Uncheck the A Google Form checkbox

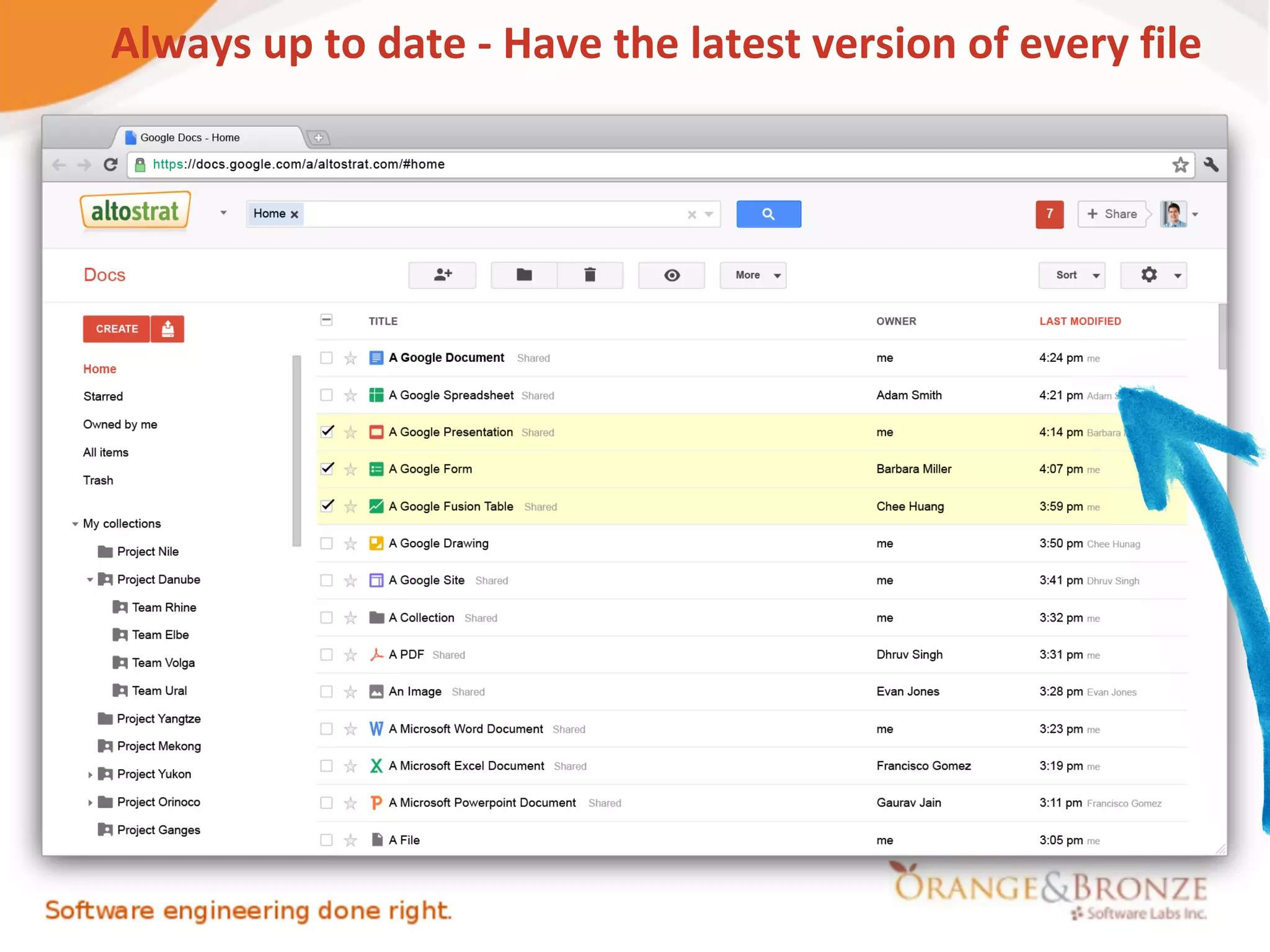327,469
